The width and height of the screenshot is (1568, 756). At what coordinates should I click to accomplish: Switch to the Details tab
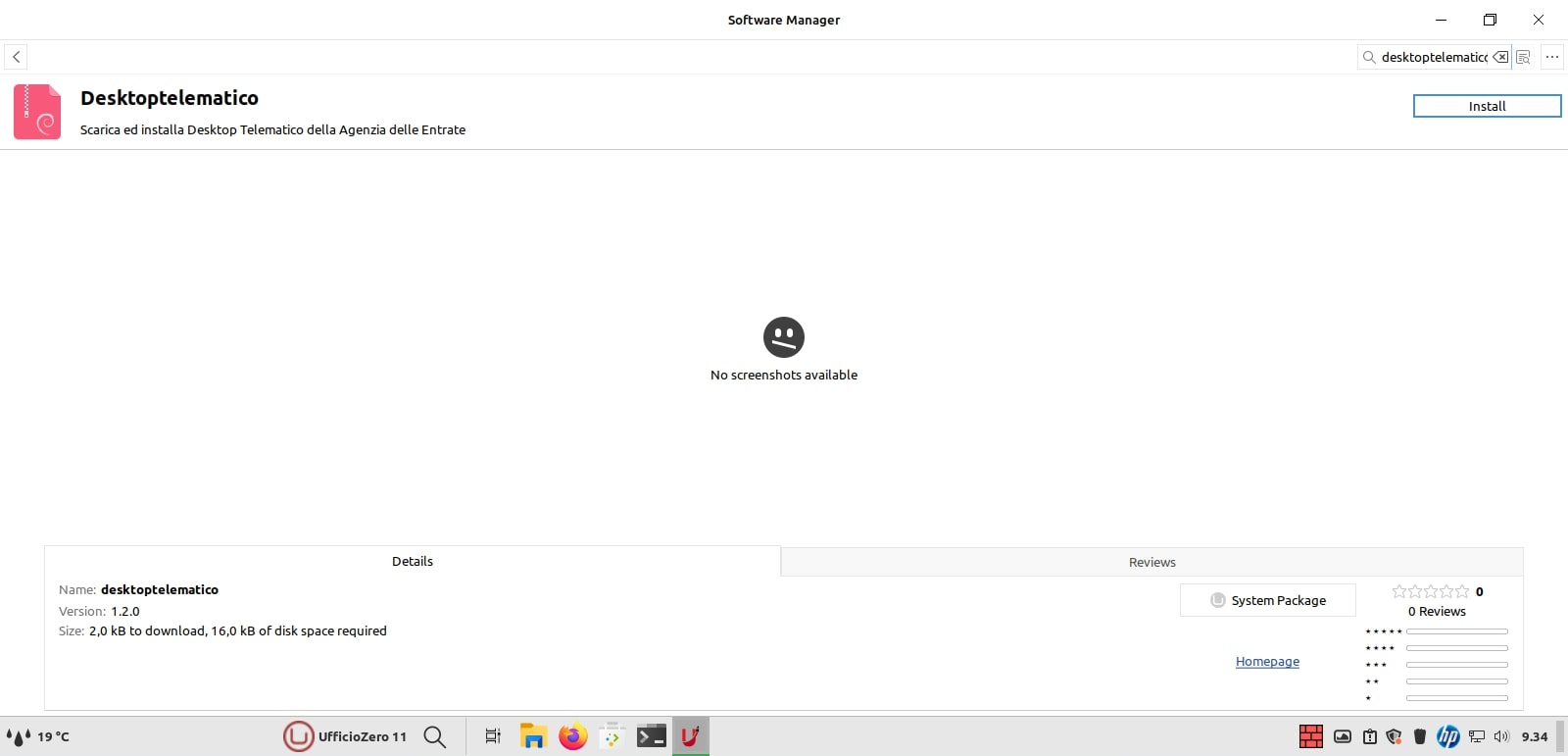[x=413, y=561]
